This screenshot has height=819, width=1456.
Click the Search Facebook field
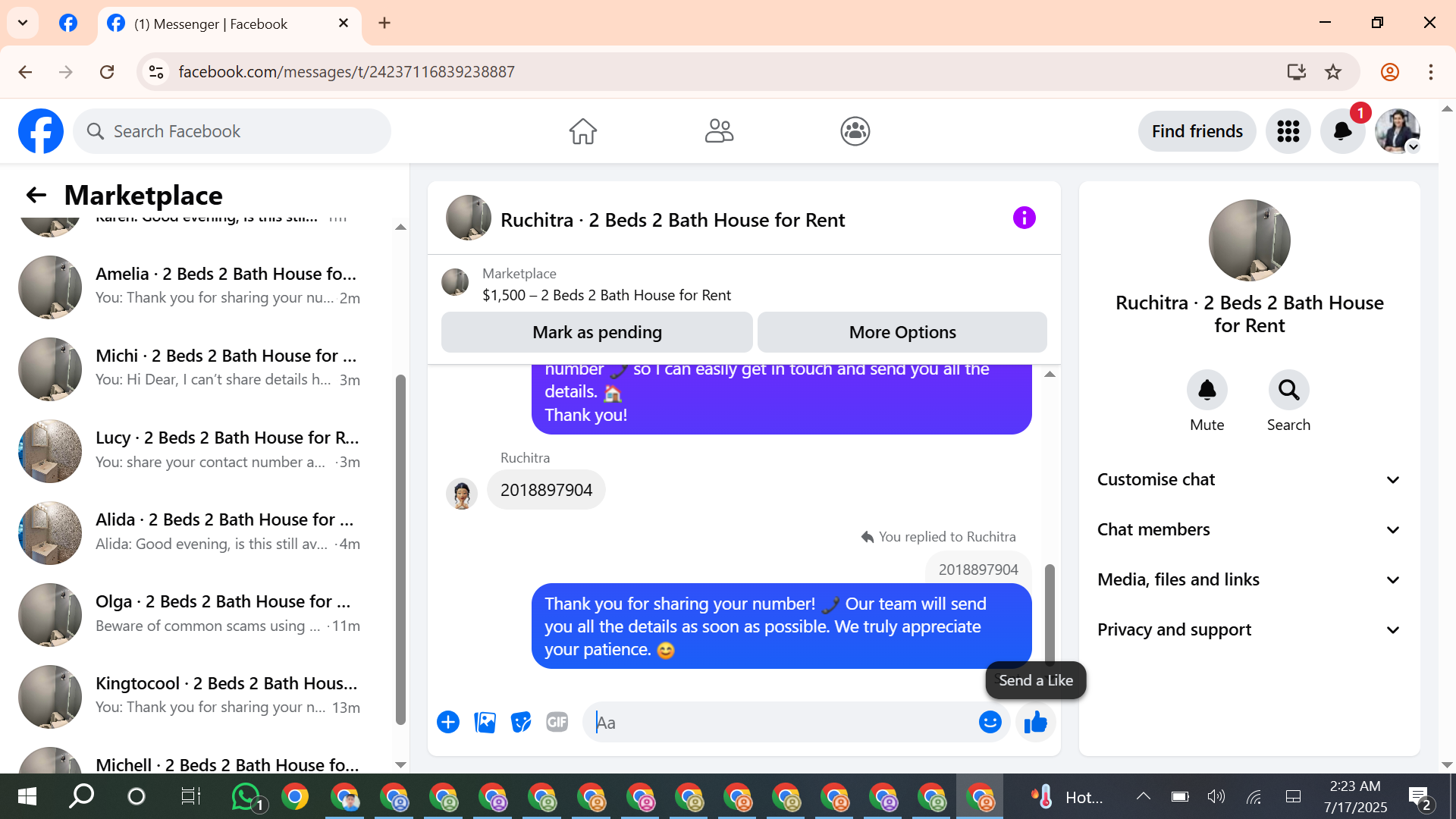point(232,131)
